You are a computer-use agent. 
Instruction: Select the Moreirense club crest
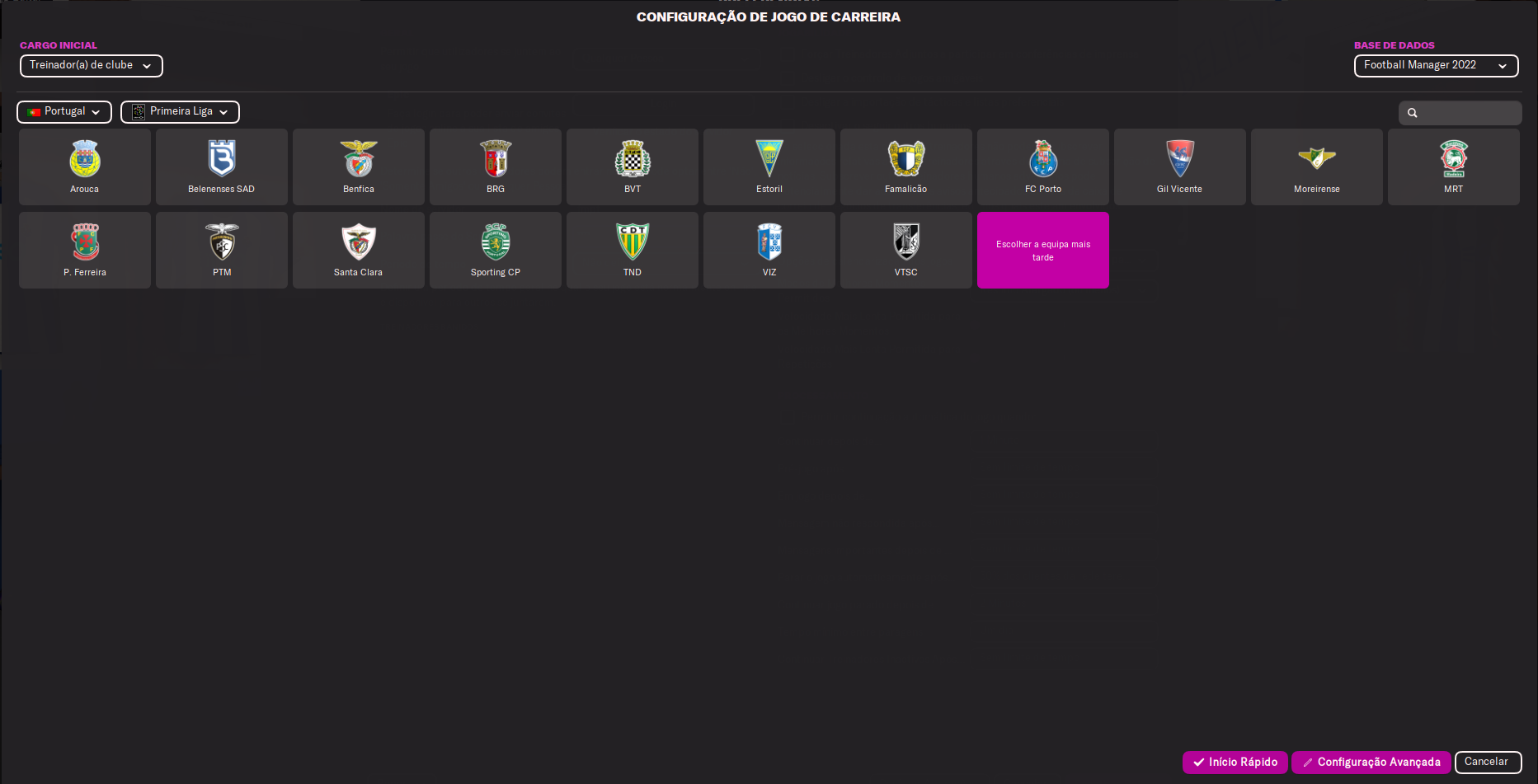click(1317, 157)
